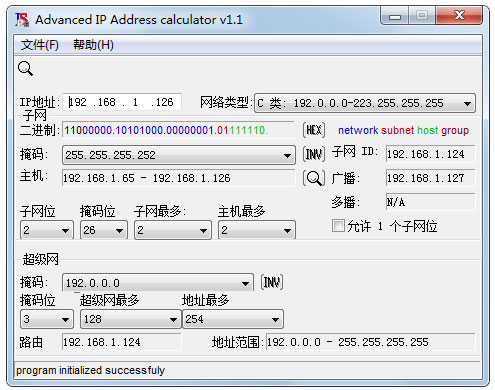The height and width of the screenshot is (390, 495).
Task: Click the magnifier icon next to host range
Action: [x=314, y=178]
